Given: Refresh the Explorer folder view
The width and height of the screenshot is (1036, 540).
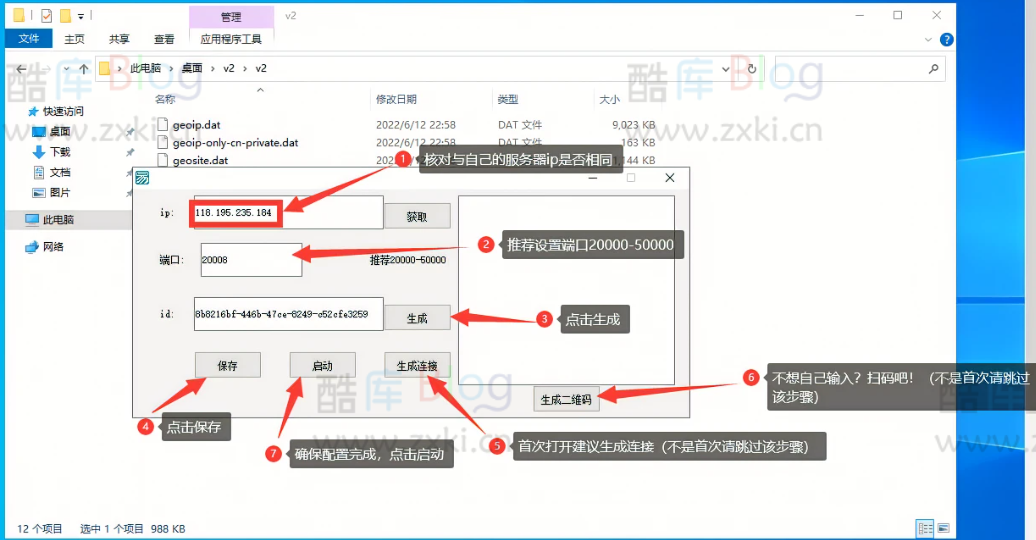Looking at the screenshot, I should point(751,68).
